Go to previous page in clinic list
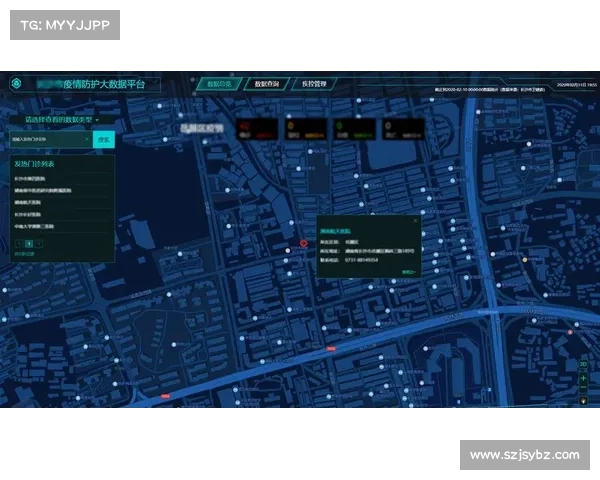 point(18,243)
